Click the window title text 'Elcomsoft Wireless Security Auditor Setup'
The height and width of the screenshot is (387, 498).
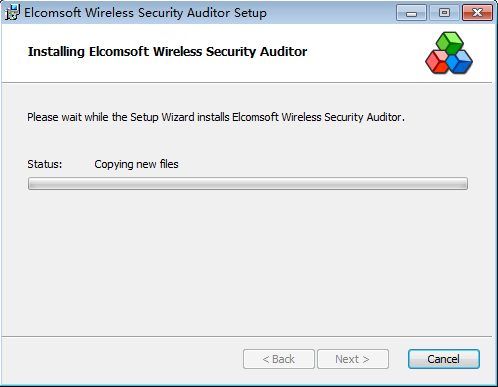click(145, 13)
